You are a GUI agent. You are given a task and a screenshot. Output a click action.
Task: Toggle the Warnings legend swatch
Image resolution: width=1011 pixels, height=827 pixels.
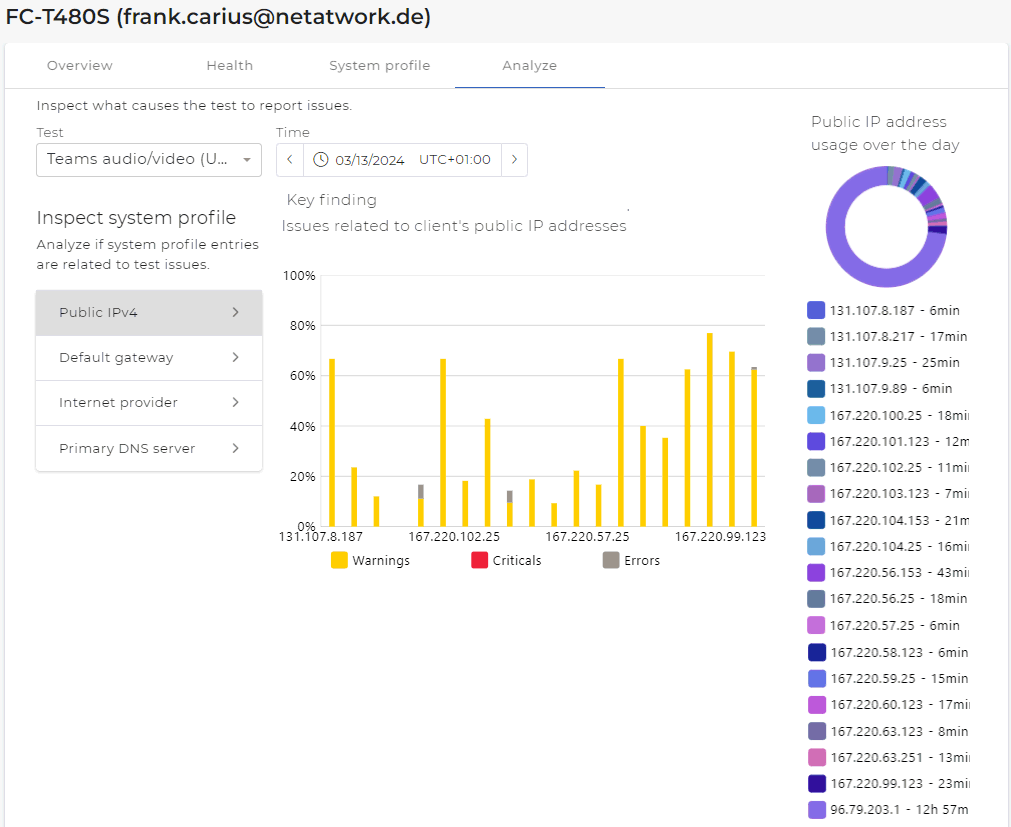(x=339, y=560)
